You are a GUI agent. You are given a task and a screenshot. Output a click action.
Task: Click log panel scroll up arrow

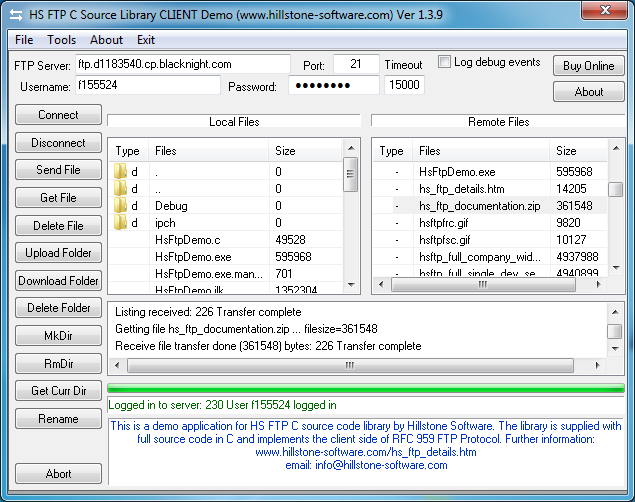pos(615,312)
